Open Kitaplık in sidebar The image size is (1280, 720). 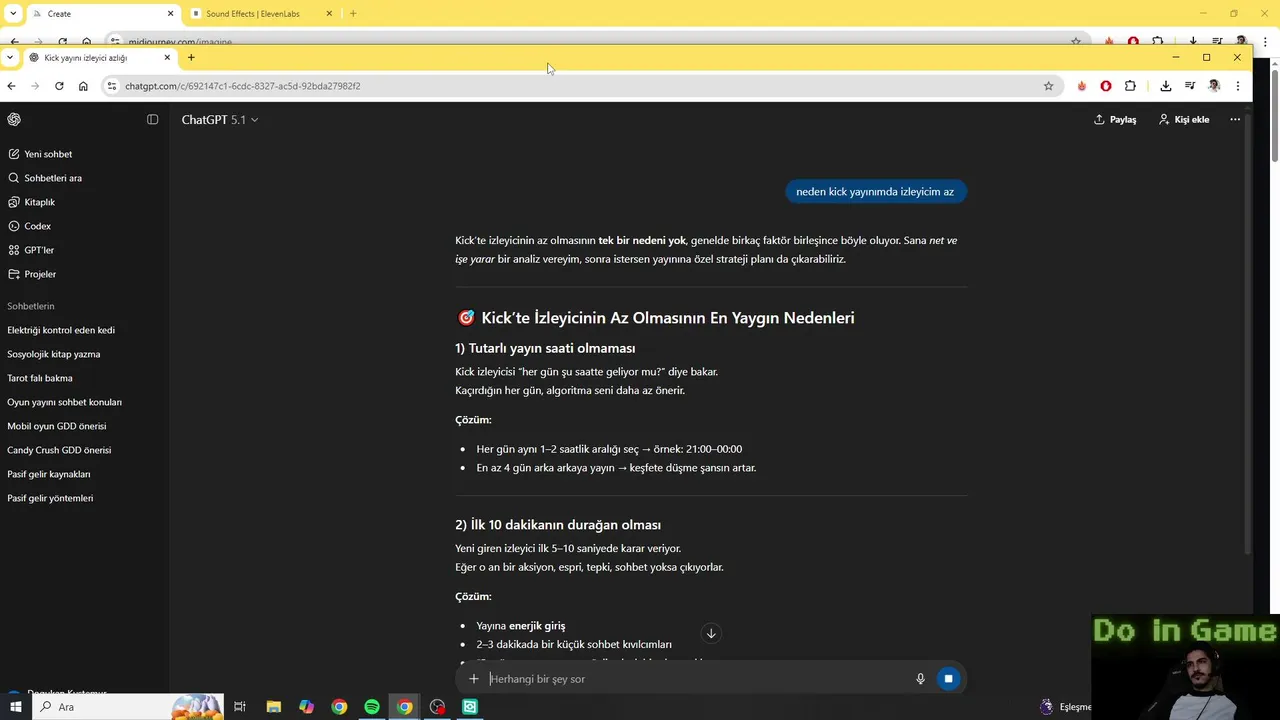(84, 202)
